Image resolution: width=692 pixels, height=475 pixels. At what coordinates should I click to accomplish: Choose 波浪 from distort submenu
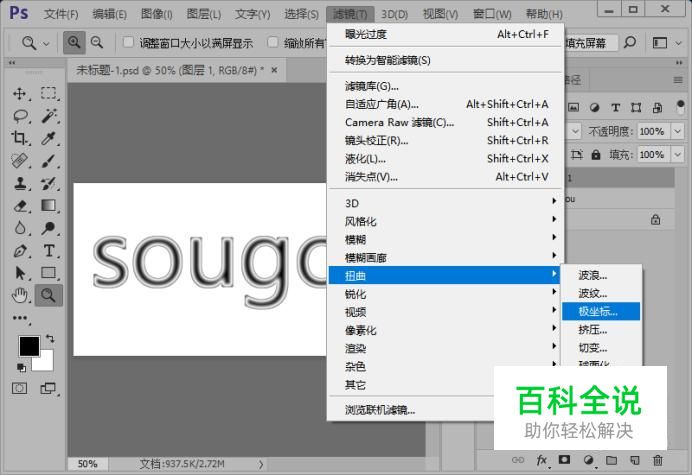[x=601, y=275]
